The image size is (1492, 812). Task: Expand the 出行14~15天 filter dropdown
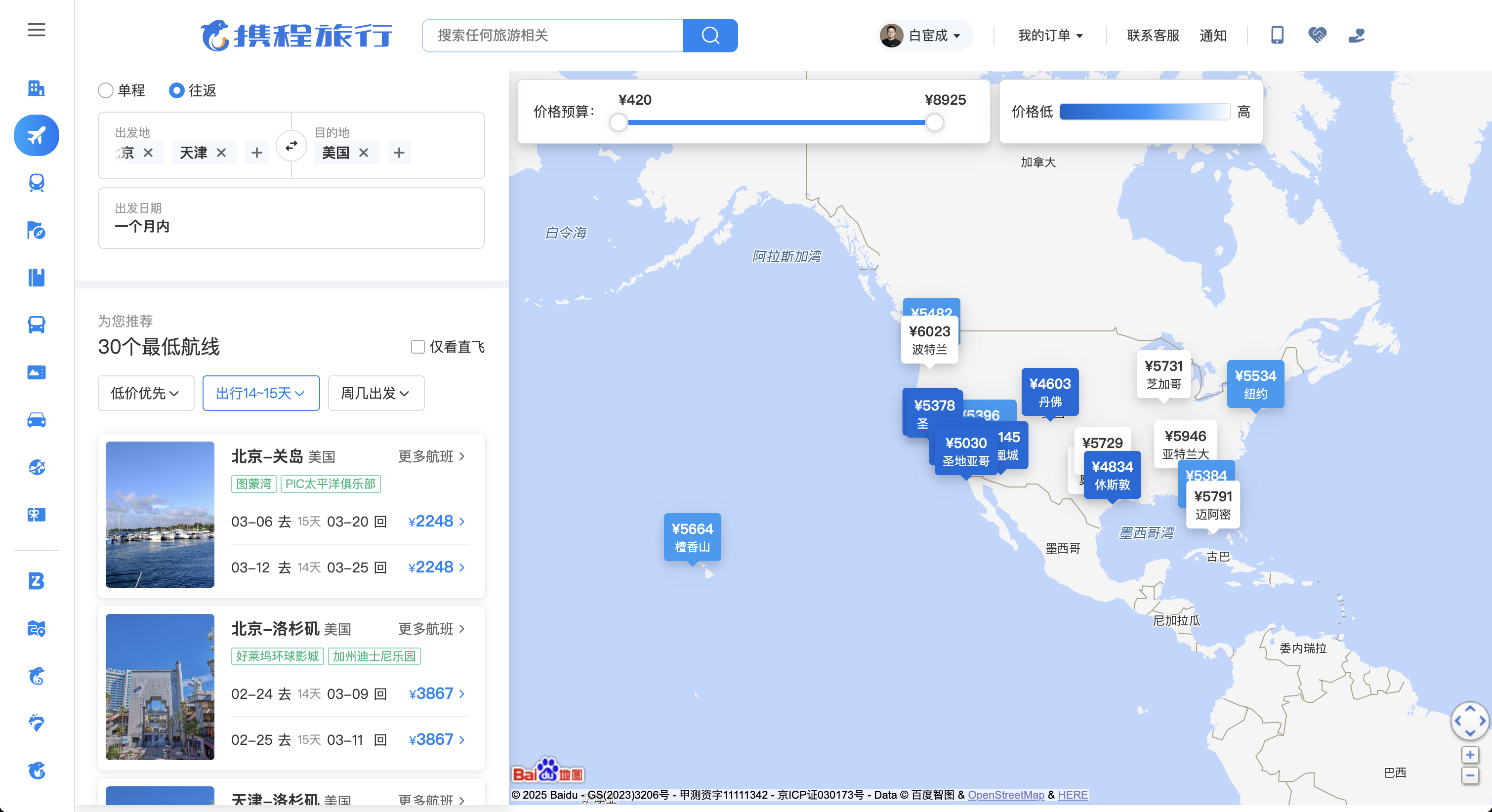(x=261, y=393)
